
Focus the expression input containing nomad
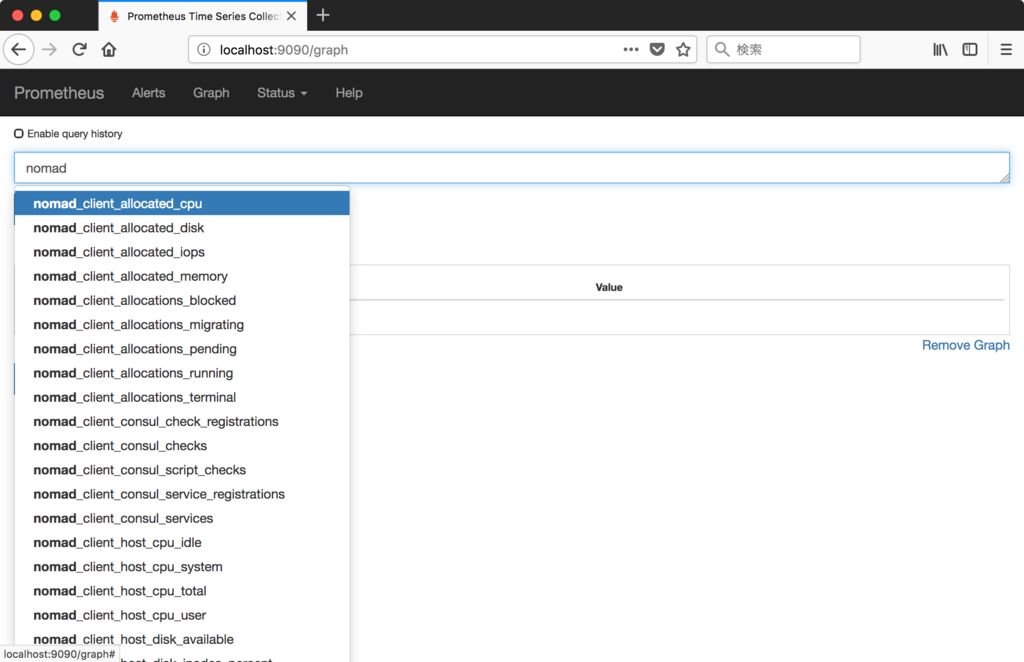point(512,168)
